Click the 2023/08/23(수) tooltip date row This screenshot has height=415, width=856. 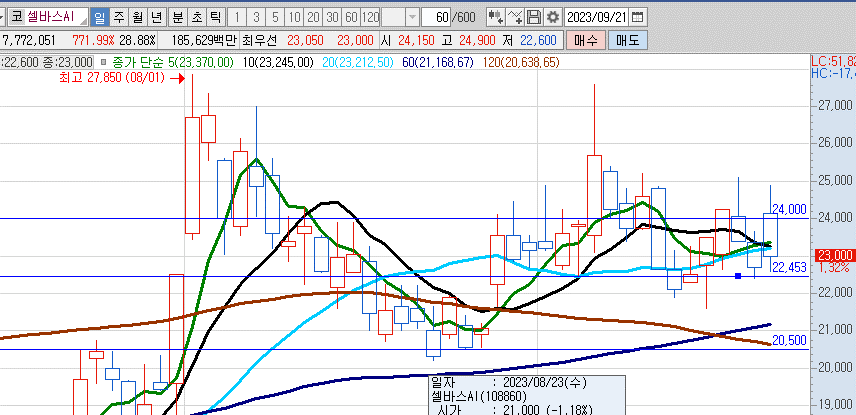tap(509, 382)
